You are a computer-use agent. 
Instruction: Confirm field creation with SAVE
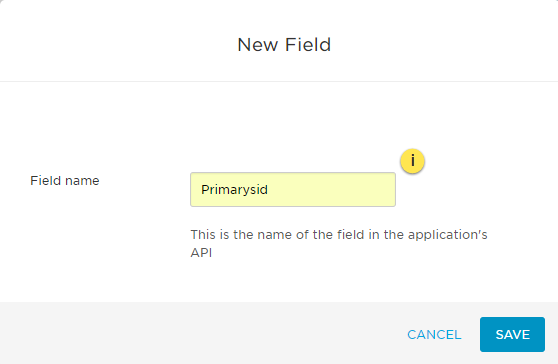pos(512,334)
